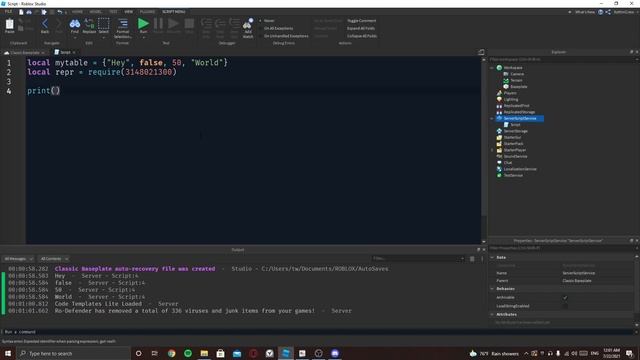This screenshot has width=640, height=360.
Task: Open the All Messages output dropdown
Action: click(18, 259)
